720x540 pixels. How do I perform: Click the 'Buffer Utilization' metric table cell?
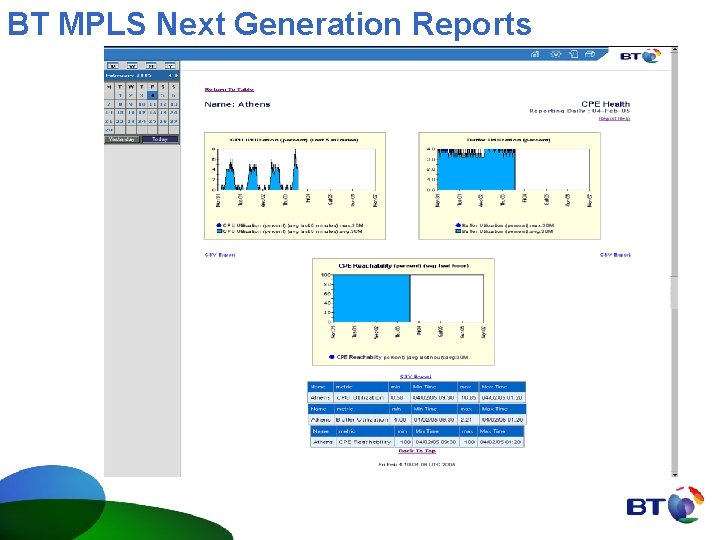362,420
